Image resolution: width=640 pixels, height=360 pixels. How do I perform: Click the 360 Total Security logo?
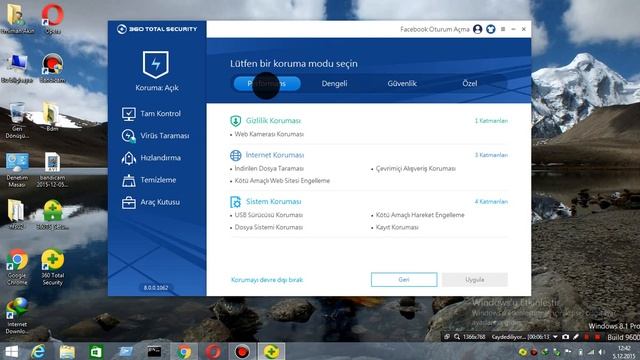pyautogui.click(x=157, y=29)
